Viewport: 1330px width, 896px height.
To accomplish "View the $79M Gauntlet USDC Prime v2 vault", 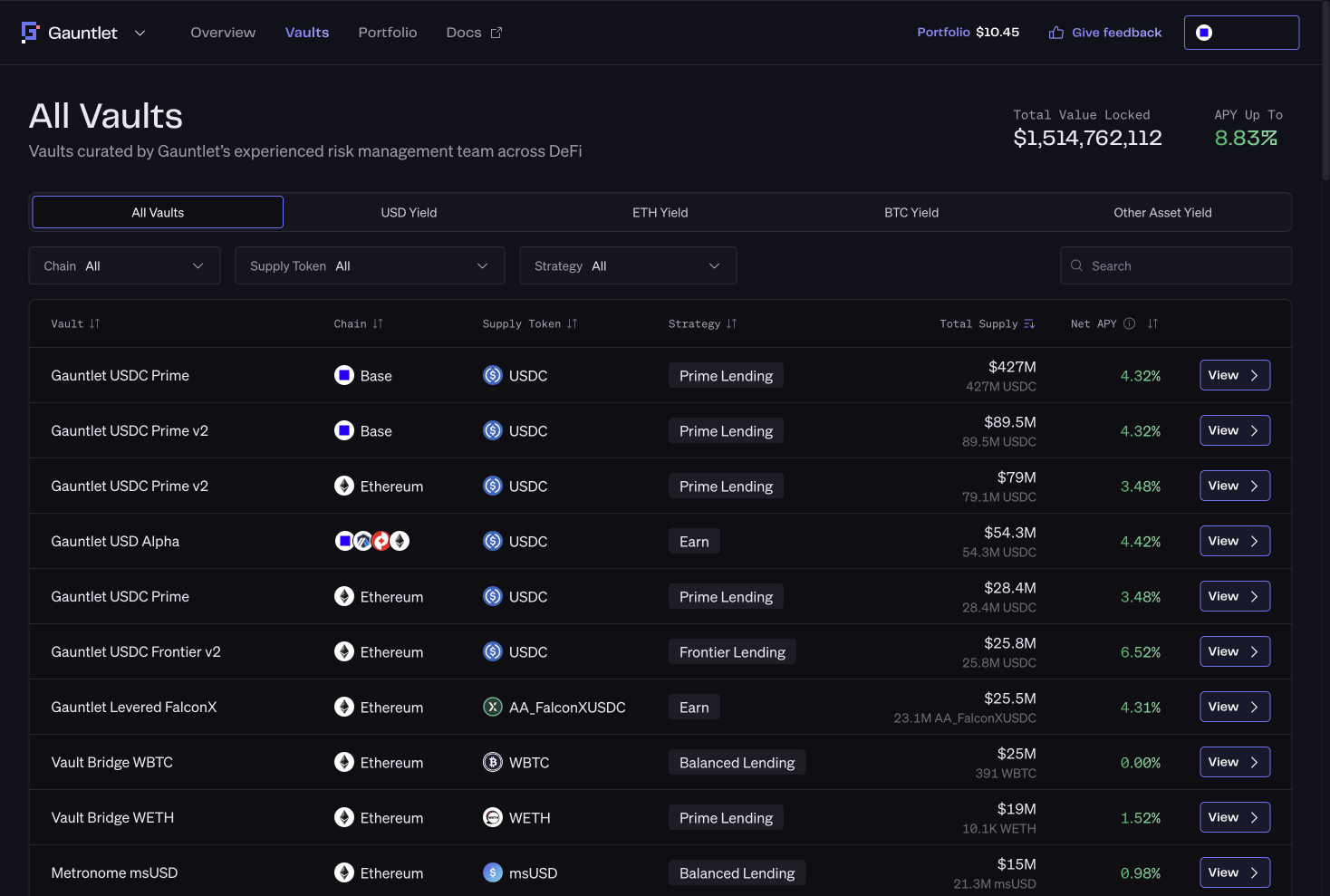I will tap(1235, 486).
